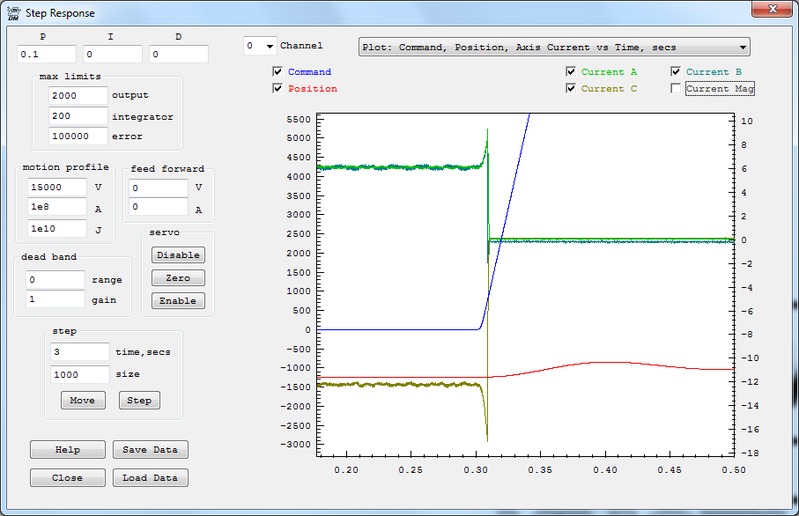799x516 pixels.
Task: Click the step size input field
Action: (79, 375)
